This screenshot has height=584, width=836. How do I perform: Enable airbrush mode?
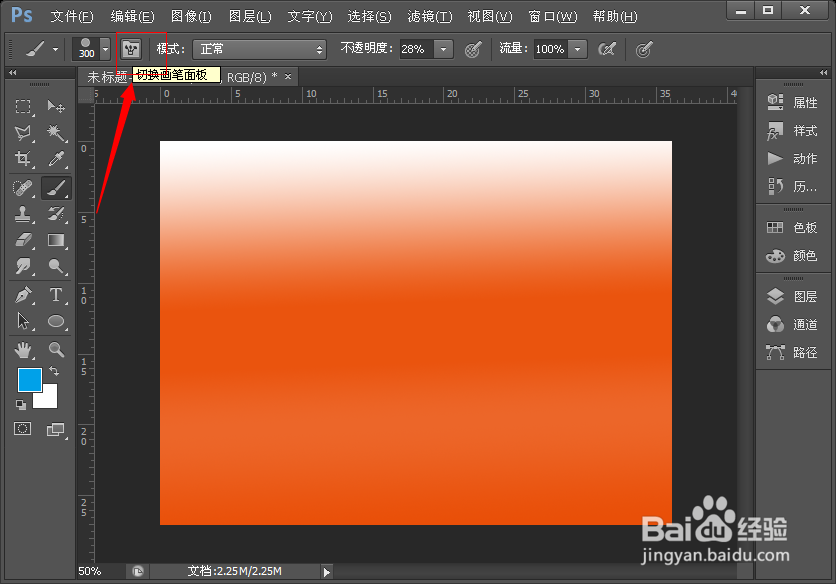click(607, 50)
